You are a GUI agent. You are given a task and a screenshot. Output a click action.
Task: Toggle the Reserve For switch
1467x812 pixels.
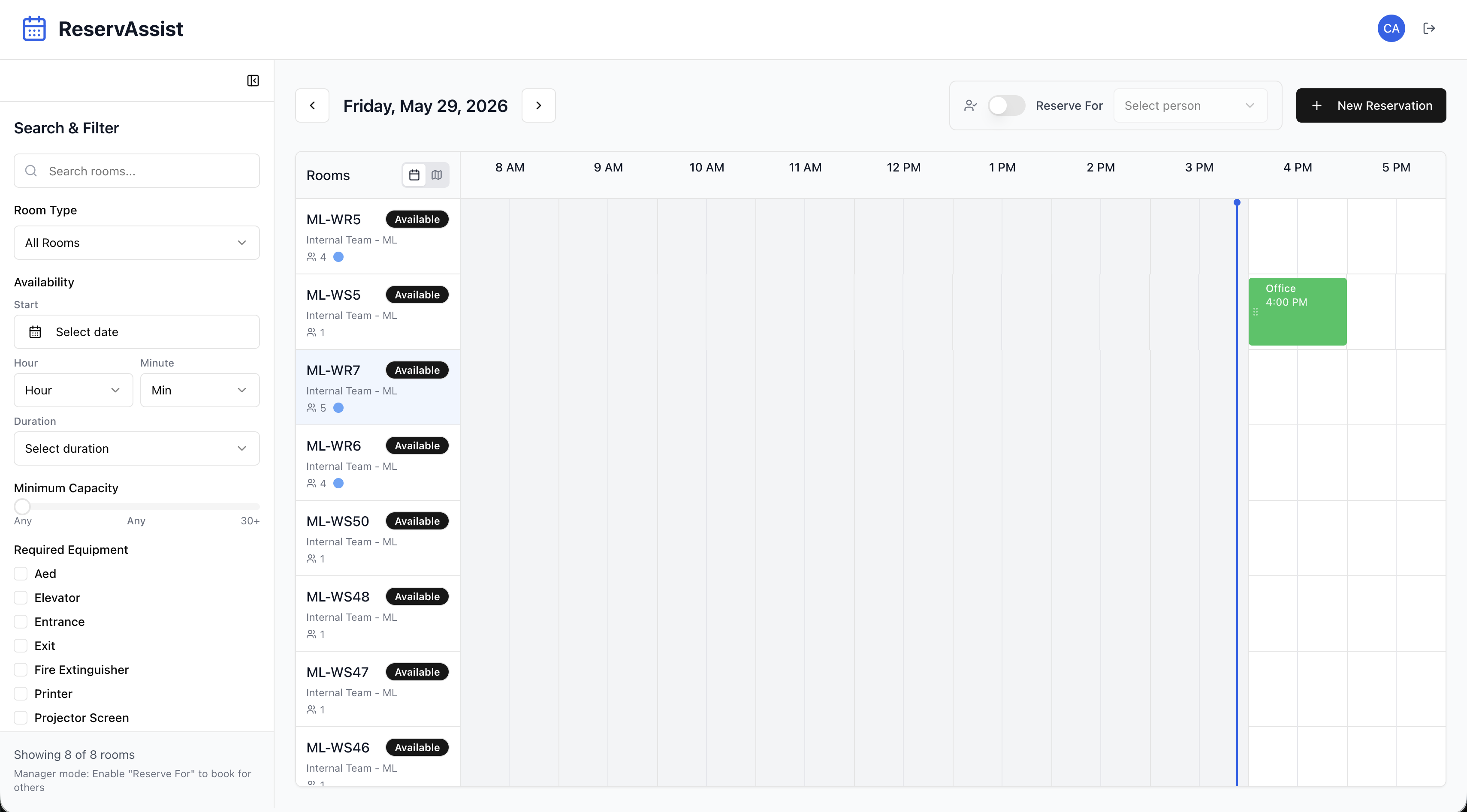(x=1006, y=105)
